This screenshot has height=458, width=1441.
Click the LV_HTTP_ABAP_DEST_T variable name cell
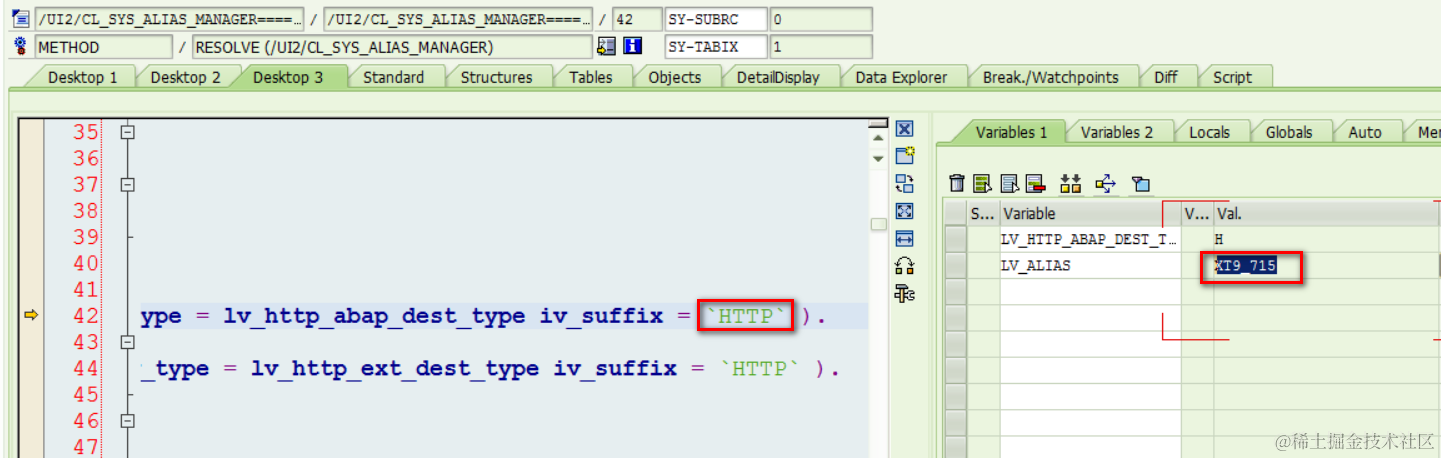click(1090, 239)
